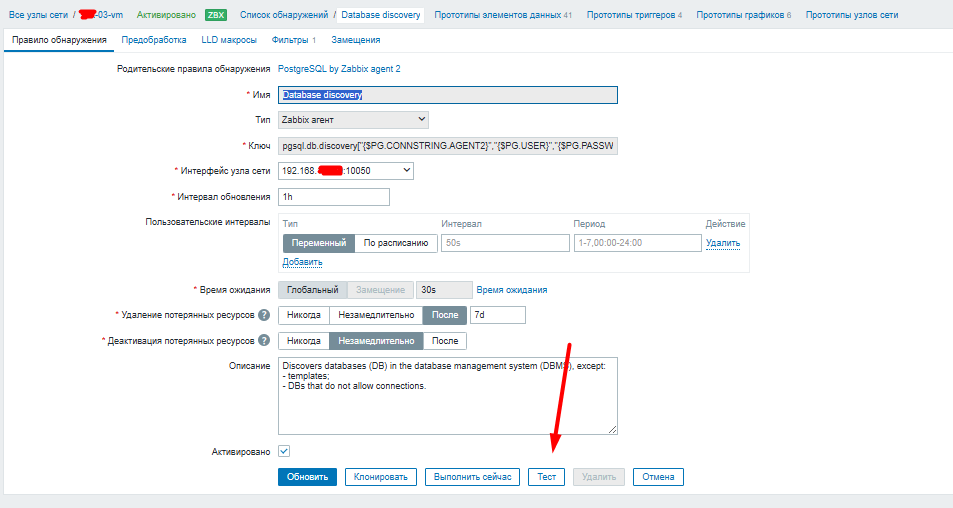Open the Правило обнаружения tab
Screen dimensions: 953x508
(x=59, y=39)
